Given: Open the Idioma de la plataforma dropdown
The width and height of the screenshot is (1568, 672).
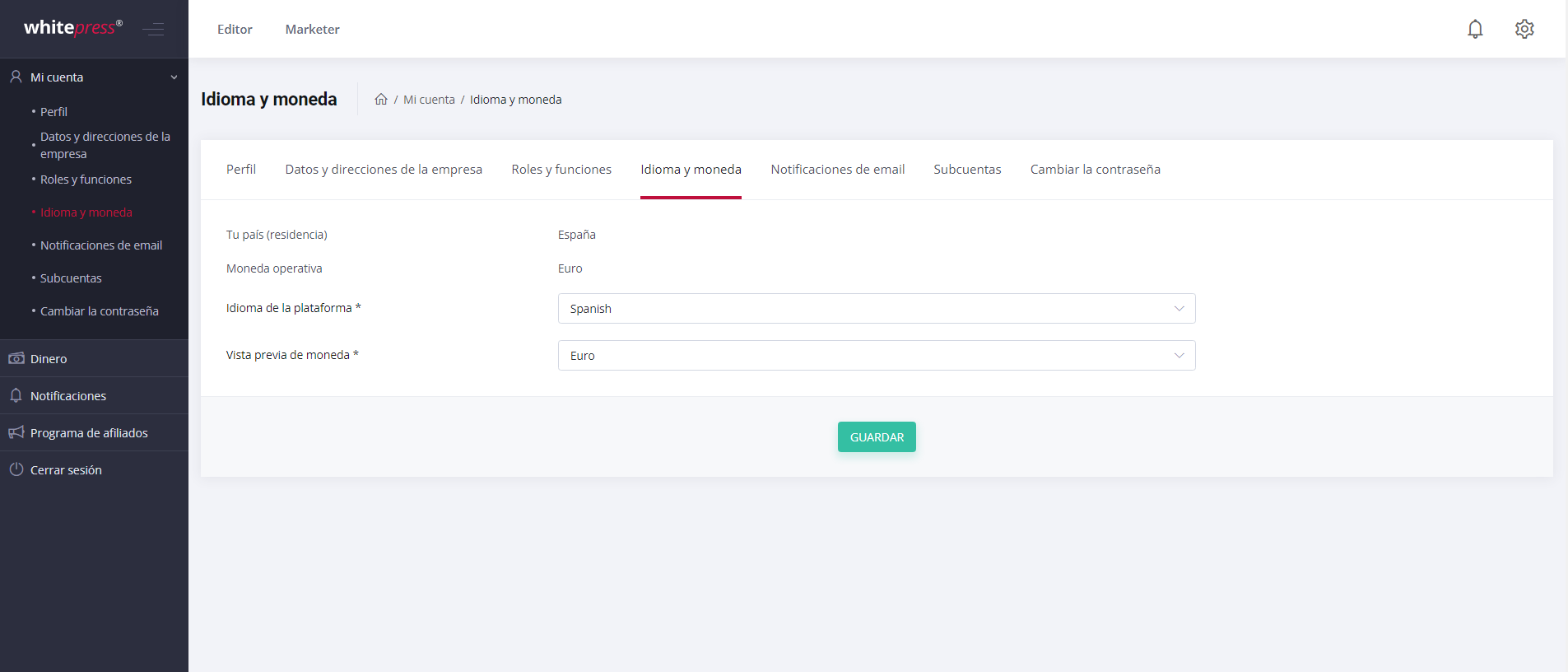Looking at the screenshot, I should click(x=876, y=309).
